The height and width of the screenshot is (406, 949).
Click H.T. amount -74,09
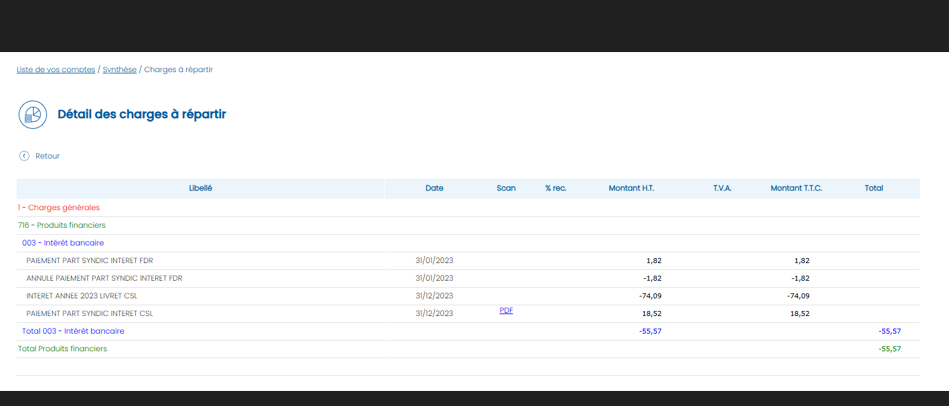(x=650, y=296)
